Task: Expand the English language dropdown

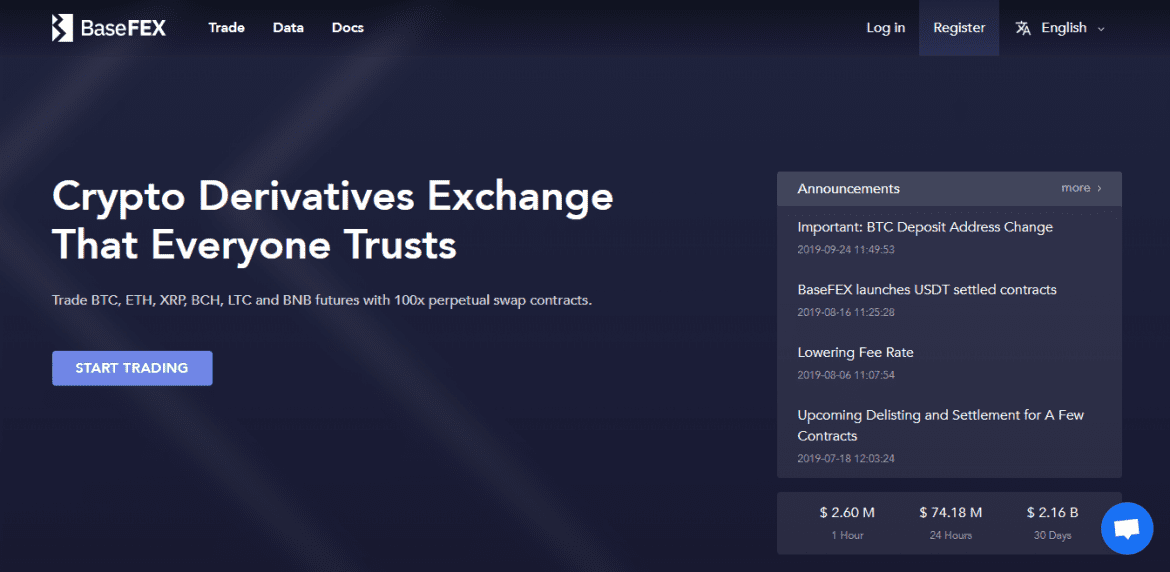Action: (1063, 28)
